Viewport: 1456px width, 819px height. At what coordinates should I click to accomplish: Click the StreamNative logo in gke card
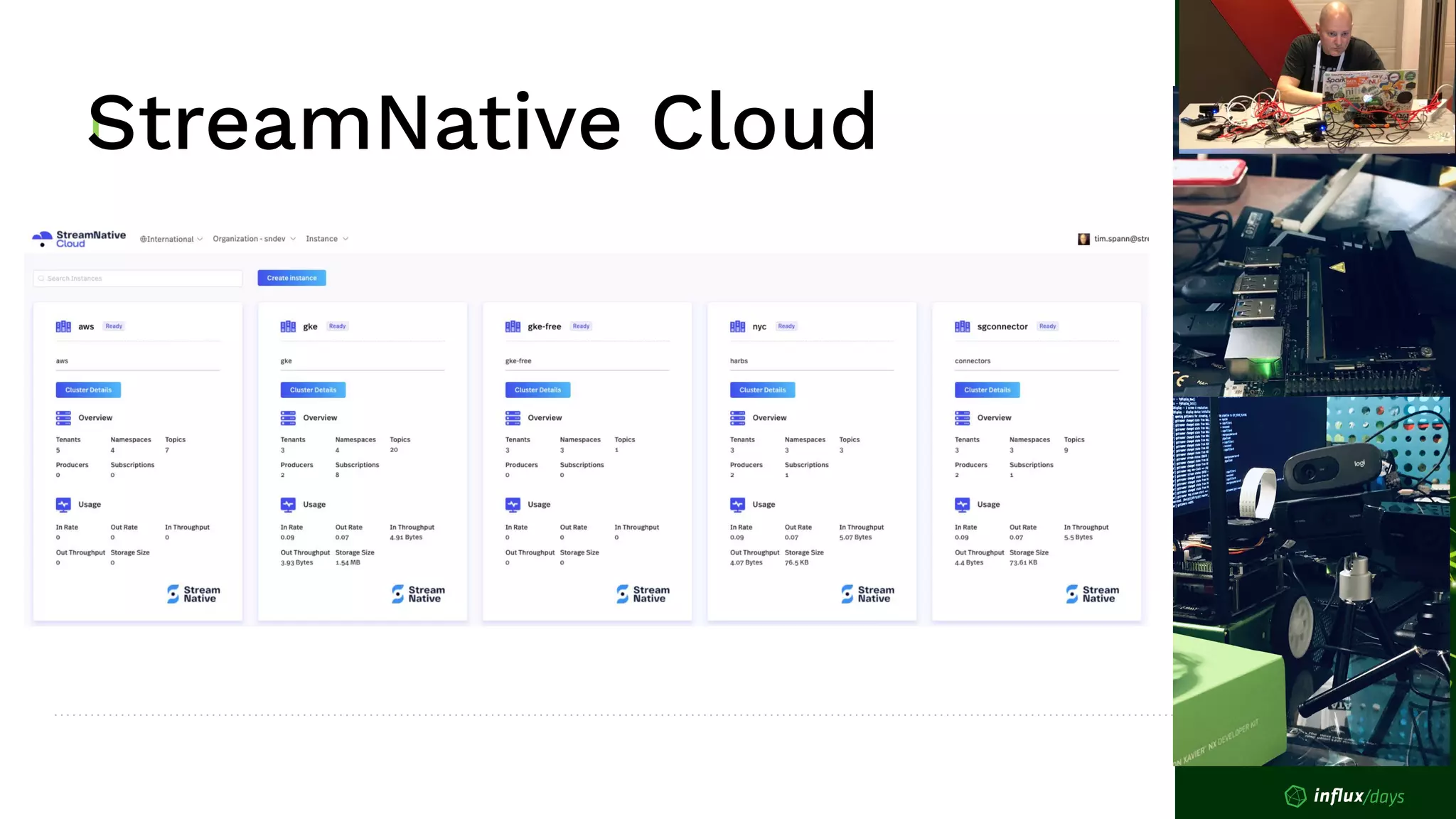pos(418,594)
